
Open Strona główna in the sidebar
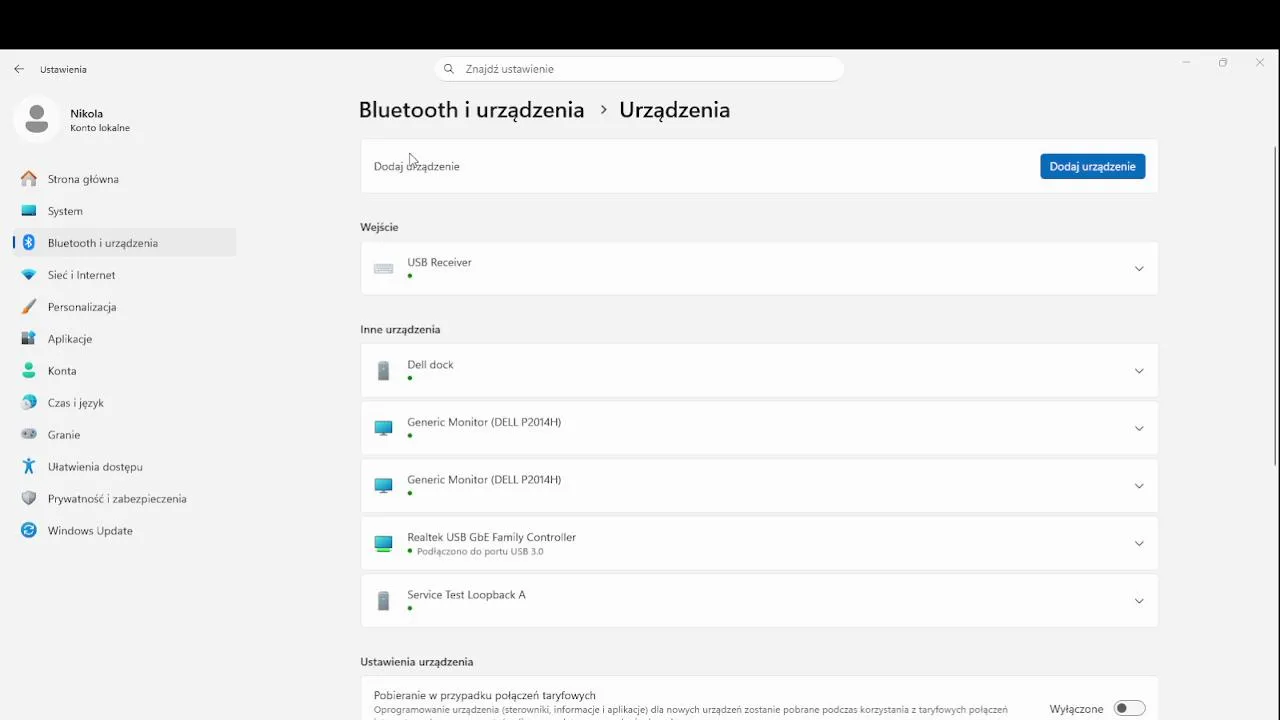[x=125, y=179]
